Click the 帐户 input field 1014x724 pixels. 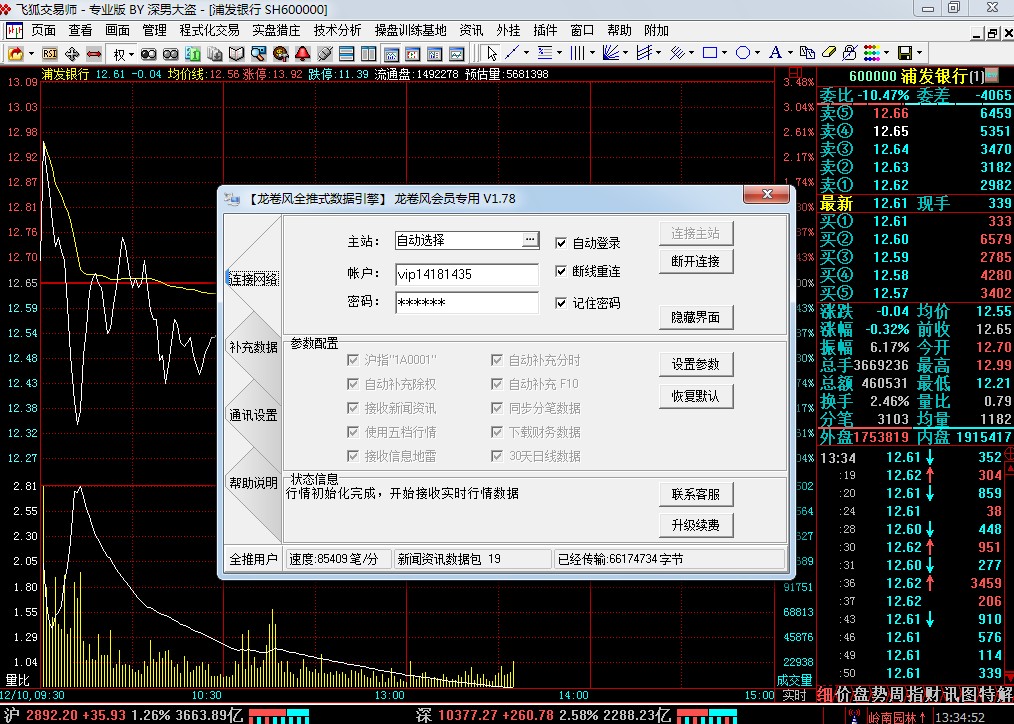(x=466, y=274)
